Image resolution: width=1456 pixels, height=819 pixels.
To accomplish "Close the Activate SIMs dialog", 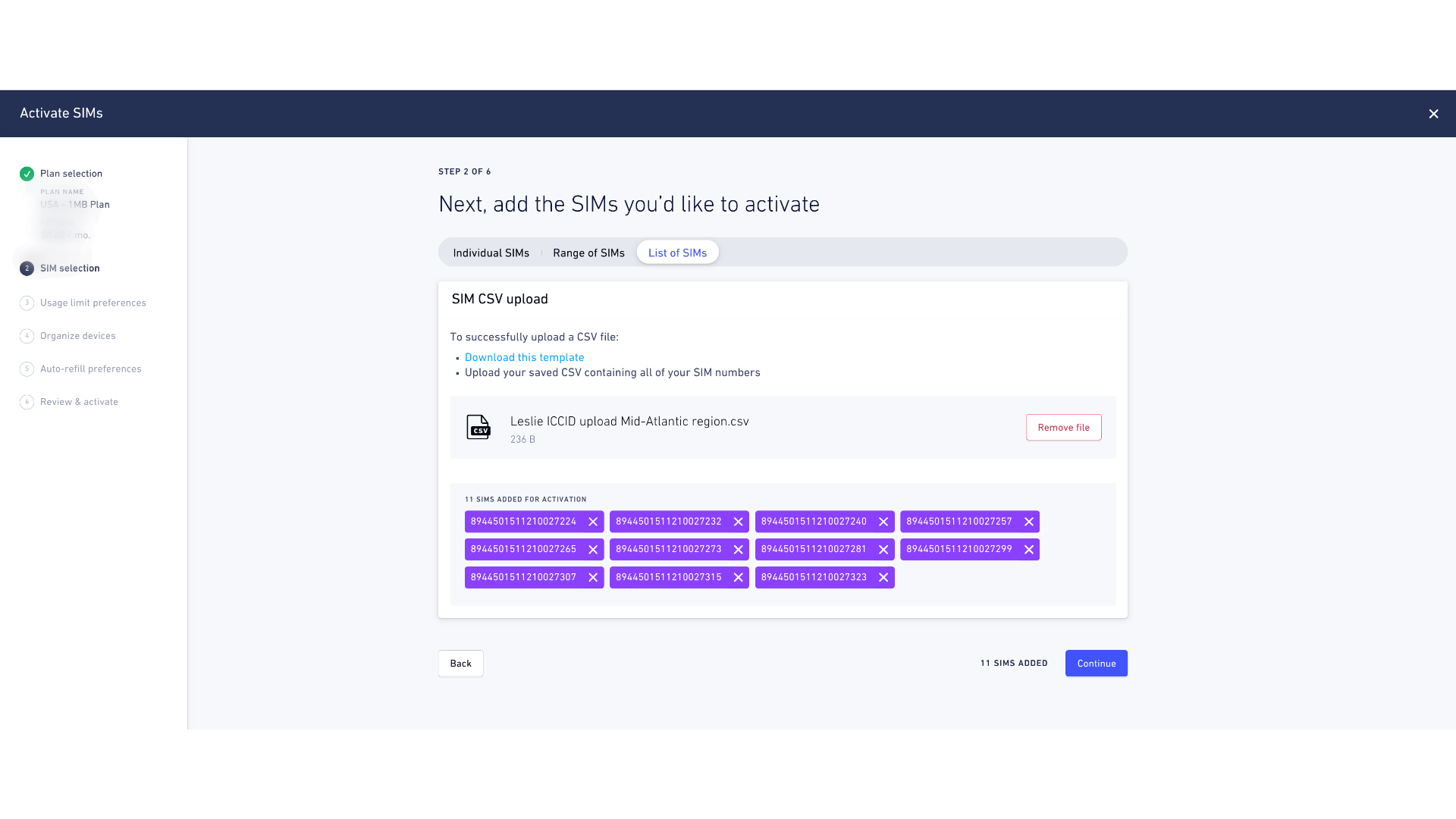I will 1433,114.
